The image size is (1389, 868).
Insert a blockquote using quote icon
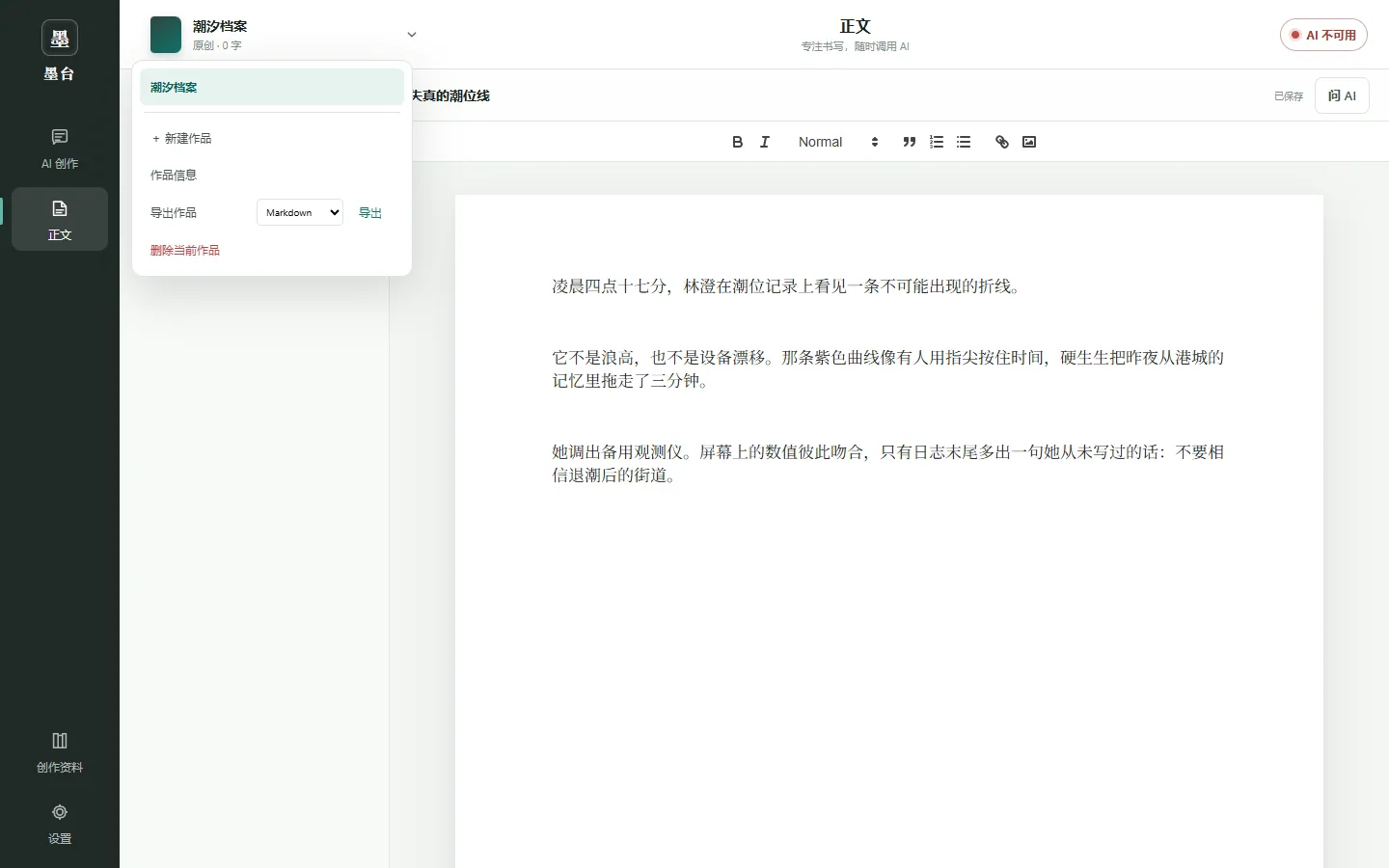tap(909, 142)
